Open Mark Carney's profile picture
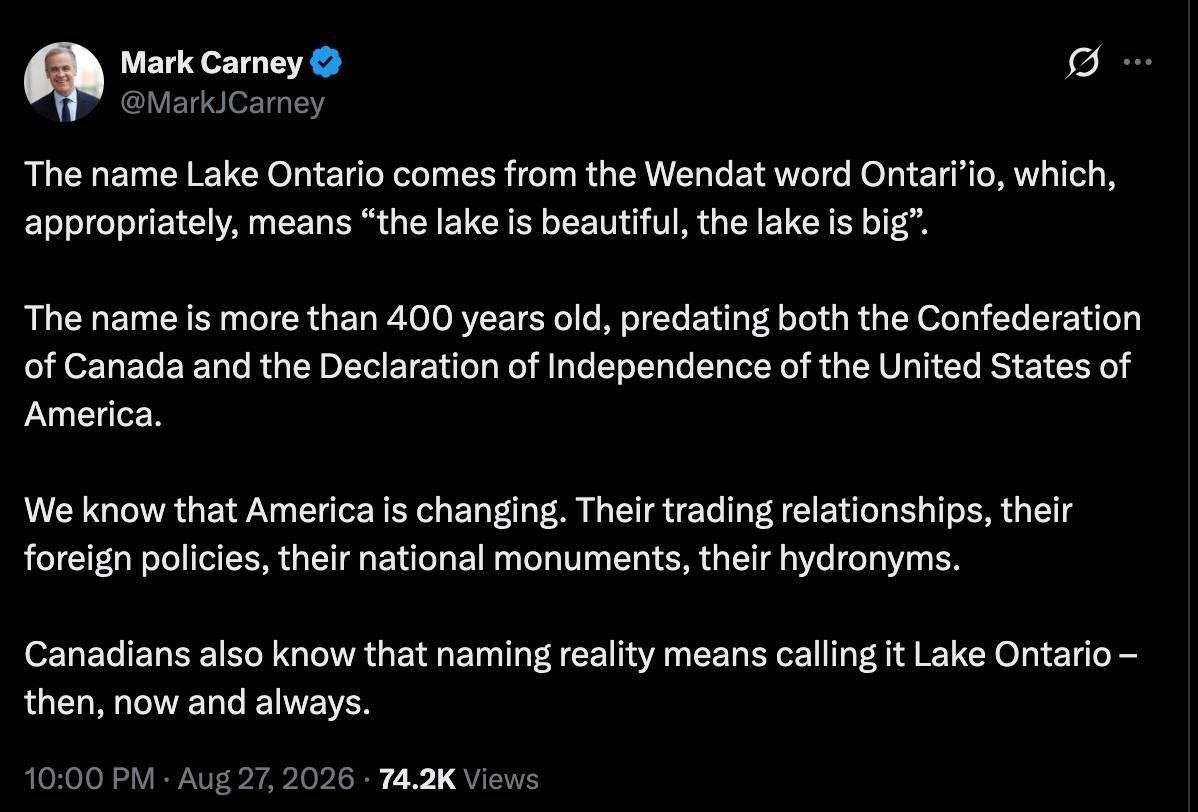 pos(64,82)
